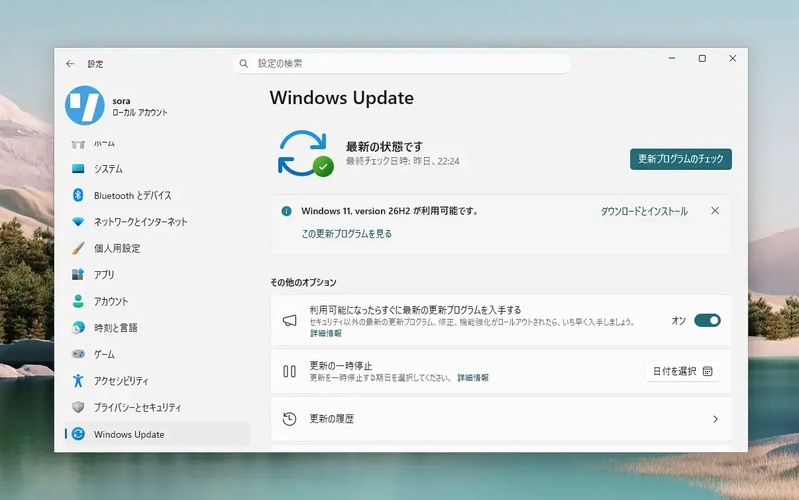Close the Settings window
Viewport: 799px width, 500px height.
tap(732, 59)
